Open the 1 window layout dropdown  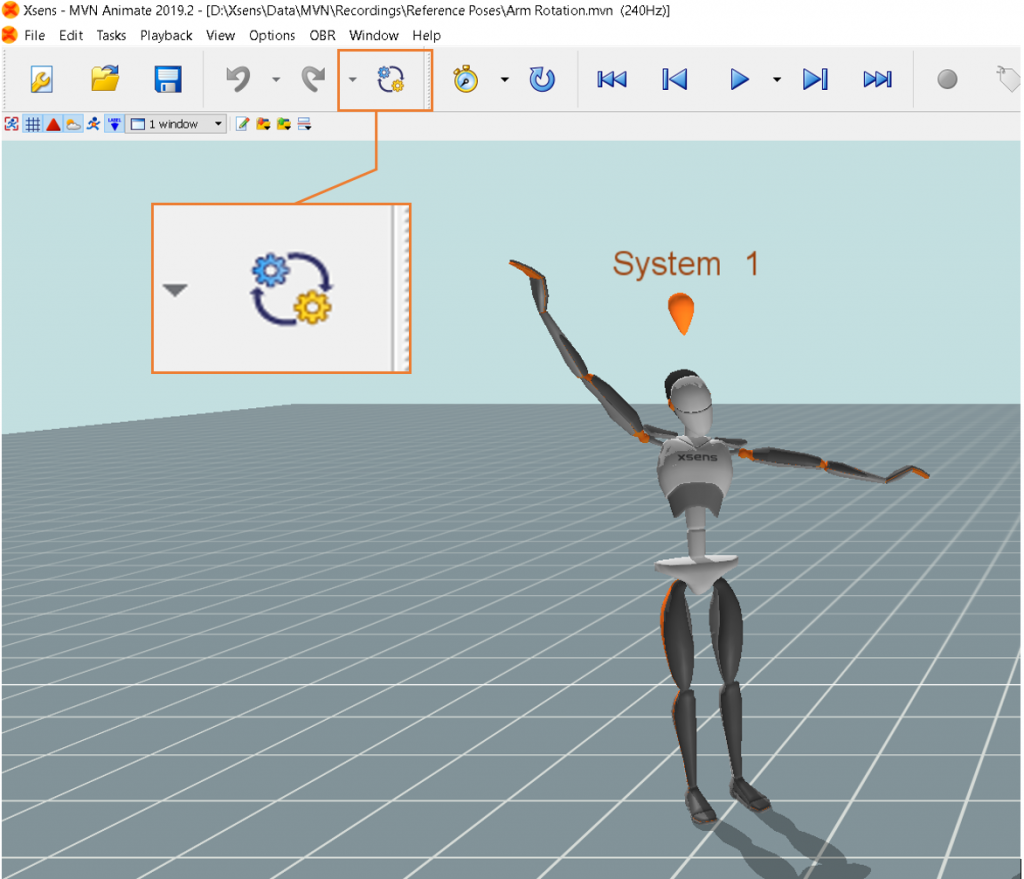coord(176,124)
